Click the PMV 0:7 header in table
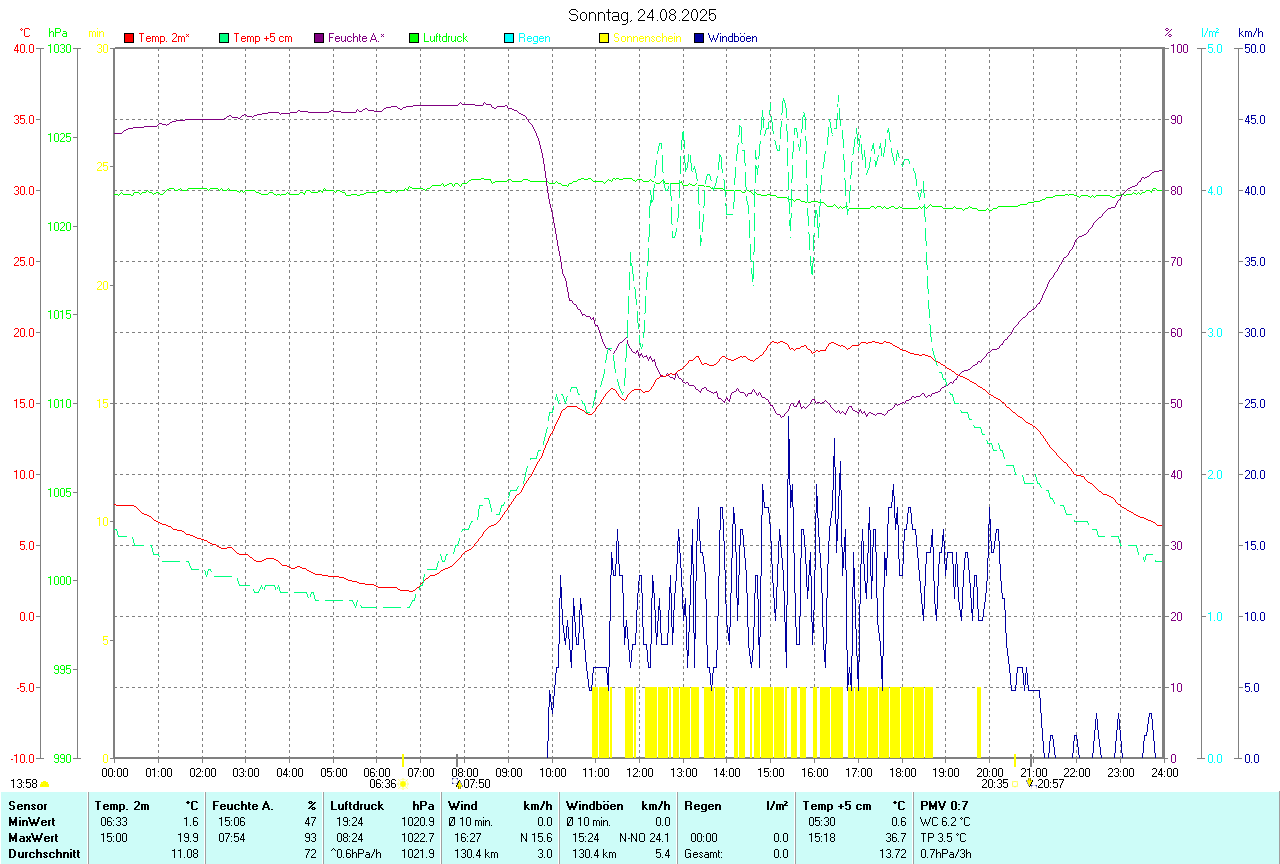The width and height of the screenshot is (1280, 864). pyautogui.click(x=946, y=805)
